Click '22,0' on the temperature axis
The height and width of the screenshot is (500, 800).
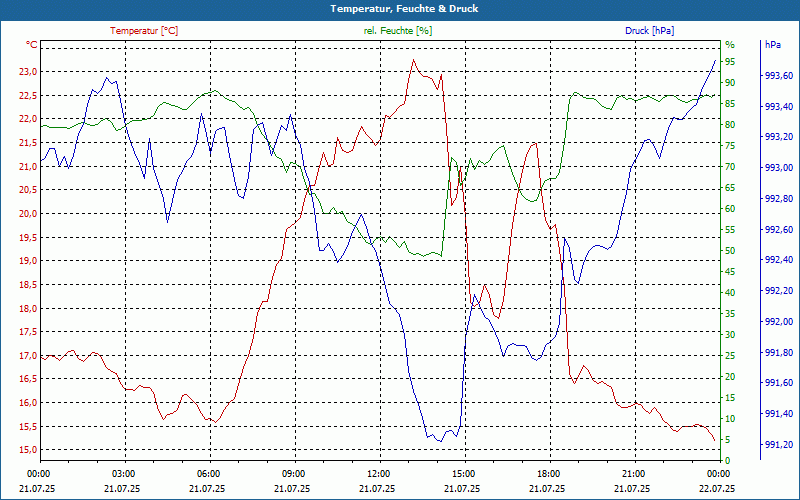(28, 119)
